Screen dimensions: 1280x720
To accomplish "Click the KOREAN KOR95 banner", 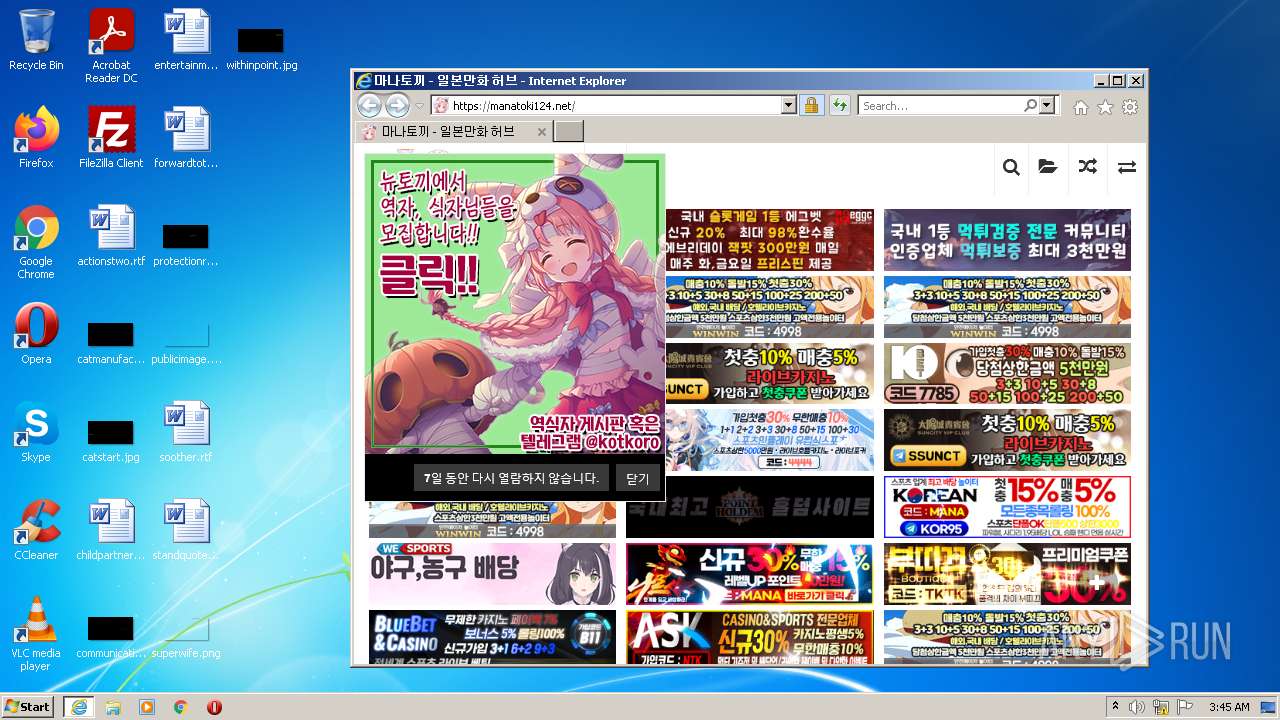I will coord(1007,507).
